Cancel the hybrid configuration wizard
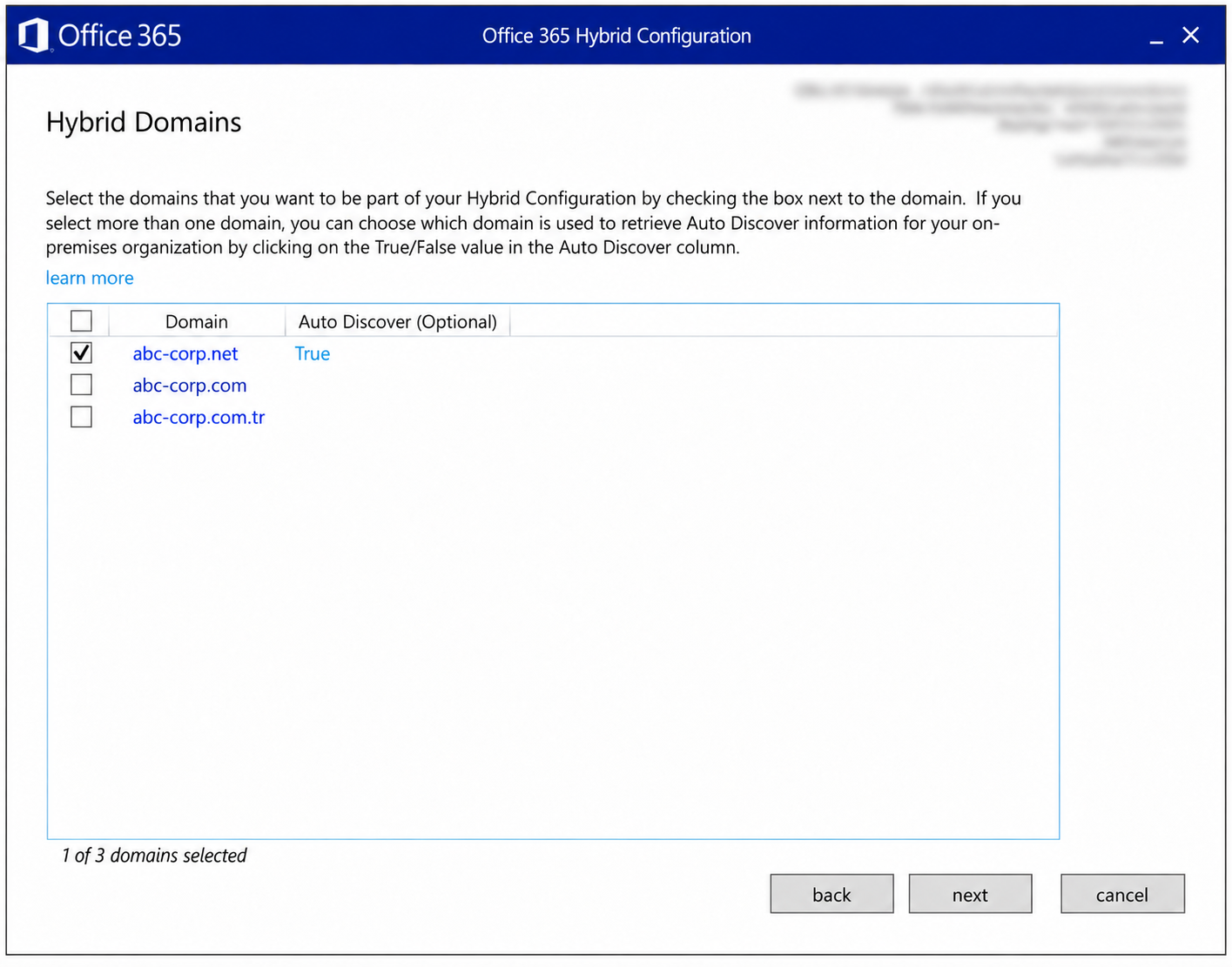This screenshot has height=967, width=1232. pyautogui.click(x=1122, y=894)
